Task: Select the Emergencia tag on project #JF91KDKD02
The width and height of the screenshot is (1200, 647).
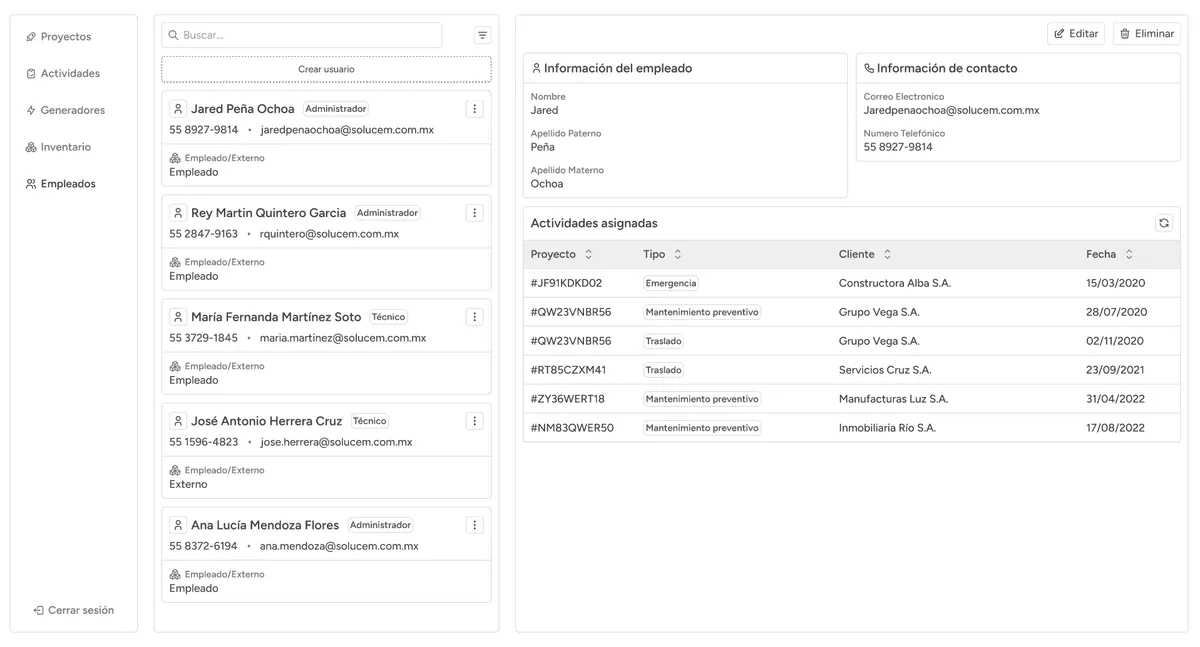Action: coord(670,283)
